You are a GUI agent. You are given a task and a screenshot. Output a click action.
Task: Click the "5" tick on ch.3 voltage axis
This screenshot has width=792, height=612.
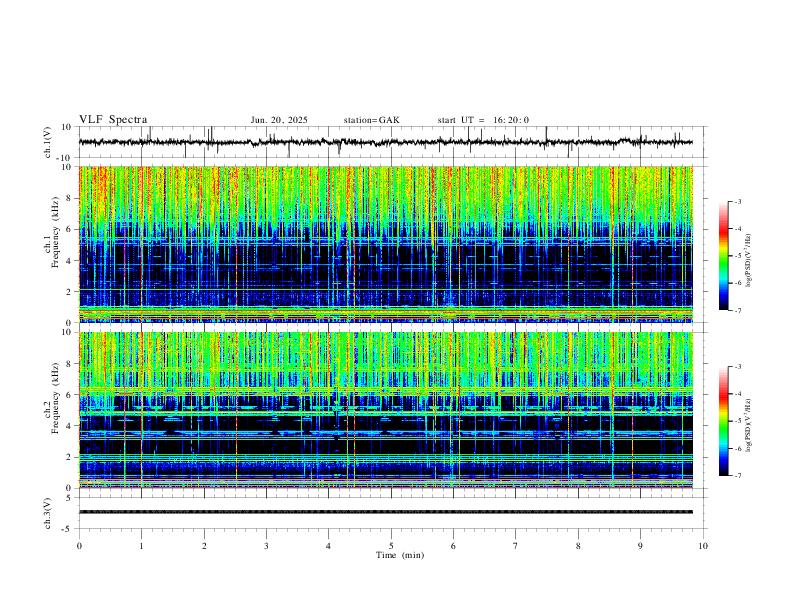point(69,497)
